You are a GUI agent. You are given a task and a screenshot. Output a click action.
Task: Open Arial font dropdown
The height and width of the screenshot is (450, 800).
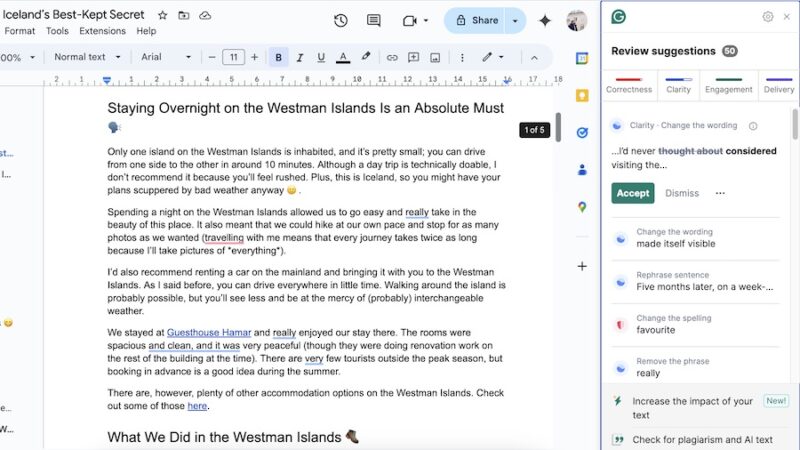pyautogui.click(x=166, y=57)
